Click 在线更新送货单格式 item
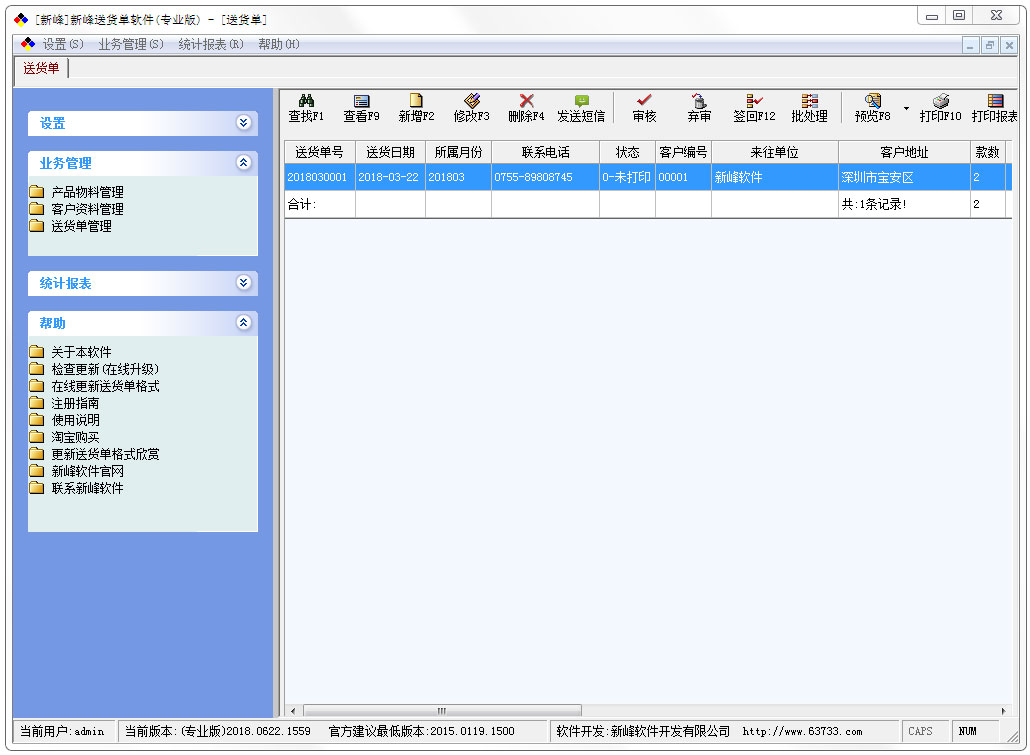The height and width of the screenshot is (755, 1030). (105, 386)
